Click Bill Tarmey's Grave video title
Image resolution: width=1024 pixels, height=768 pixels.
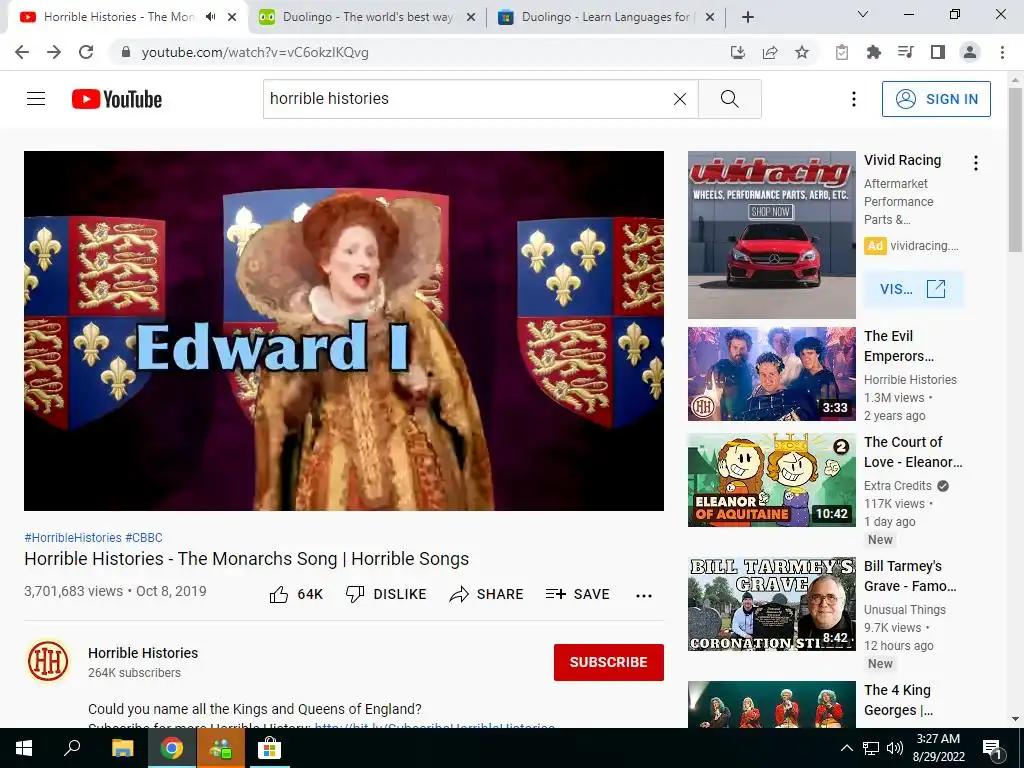click(910, 576)
